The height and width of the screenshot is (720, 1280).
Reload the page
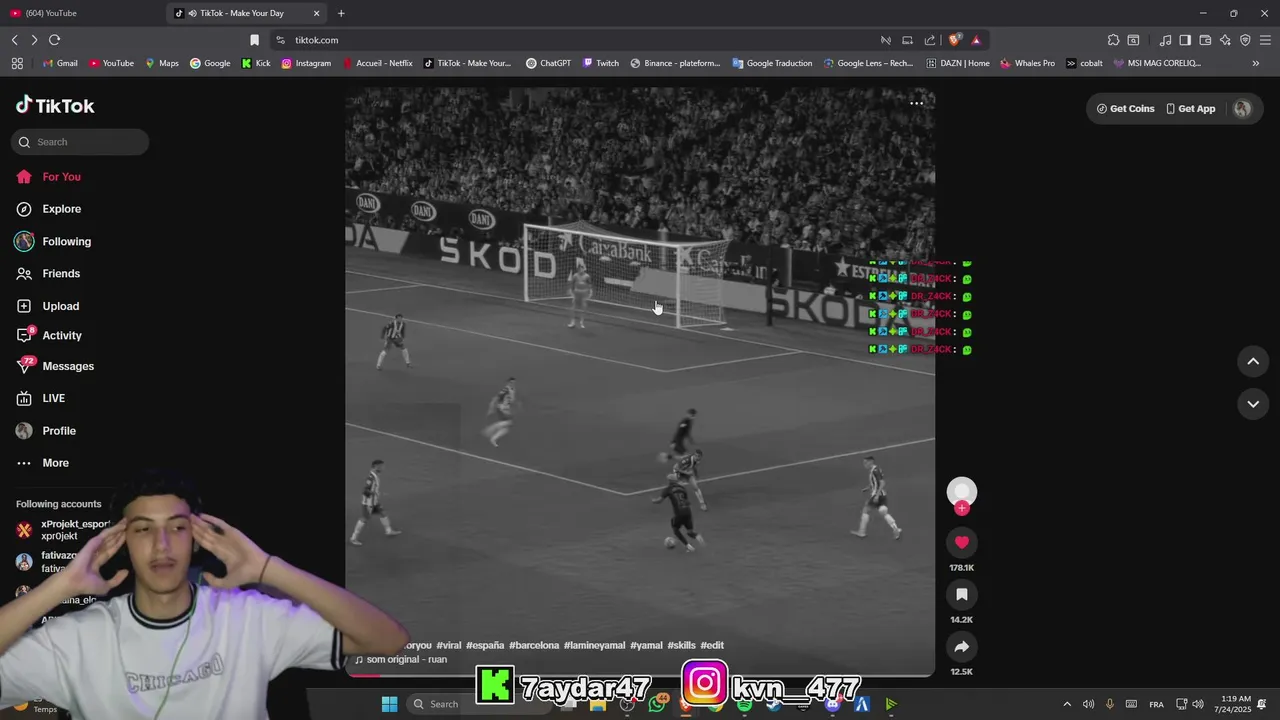point(54,40)
